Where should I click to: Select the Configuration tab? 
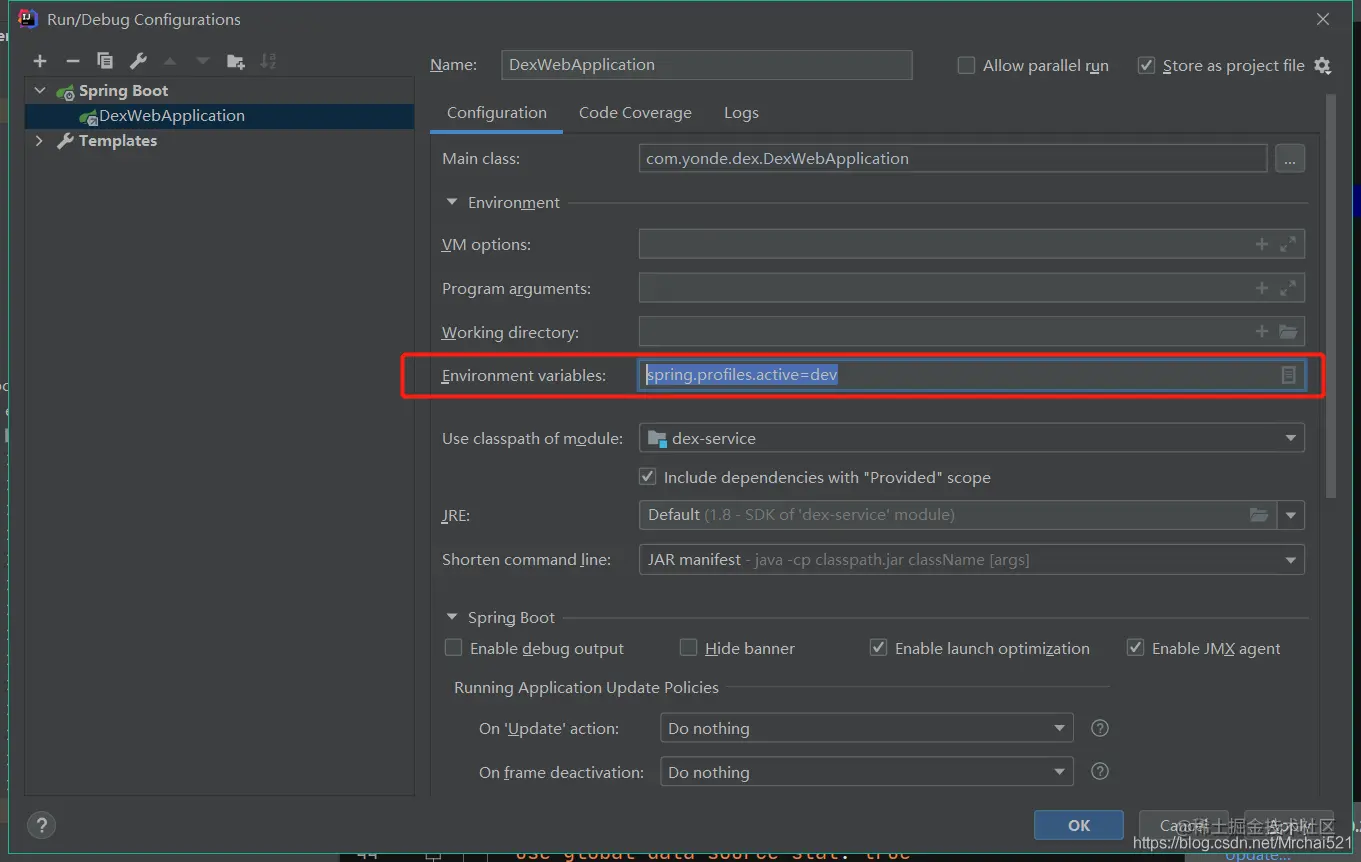tap(497, 113)
